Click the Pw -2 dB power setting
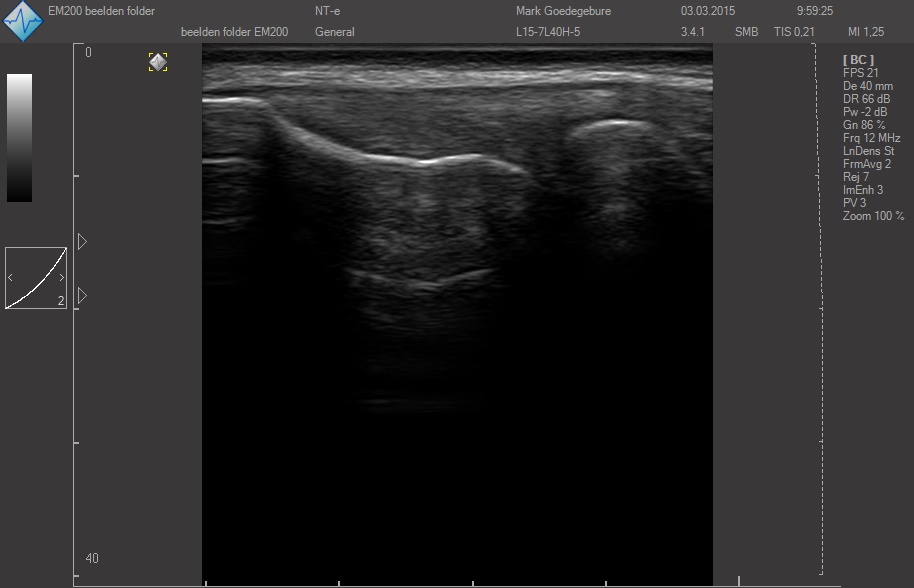914x588 pixels. 865,112
